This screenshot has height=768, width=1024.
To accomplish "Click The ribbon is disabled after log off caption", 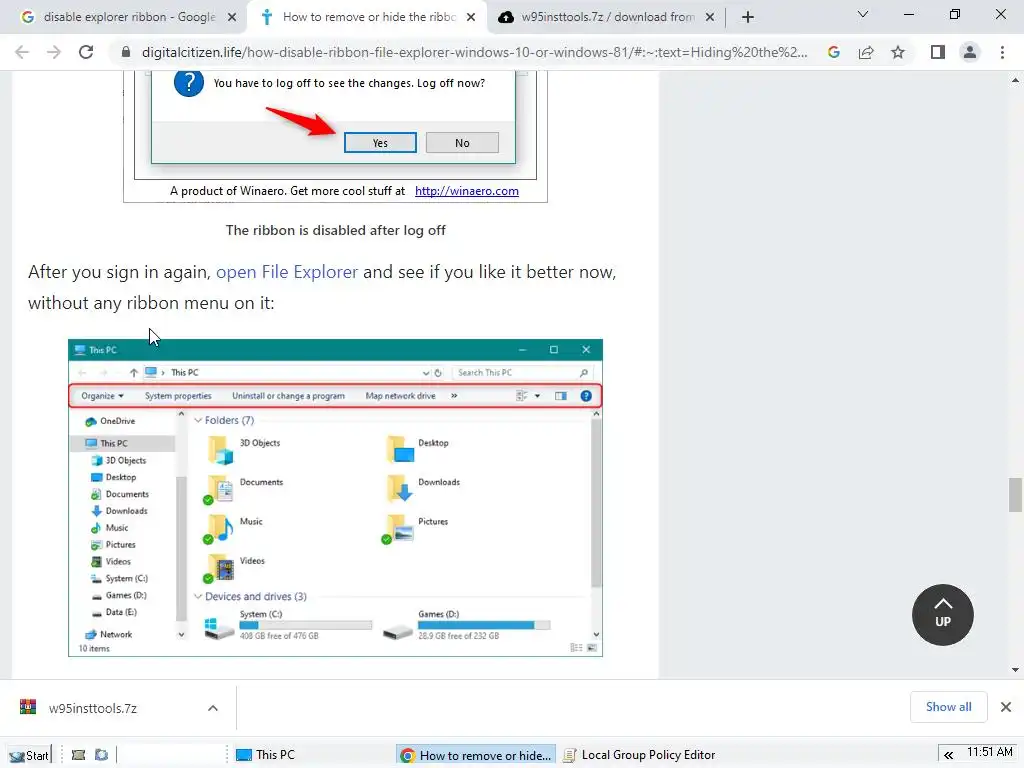I will coord(336,230).
